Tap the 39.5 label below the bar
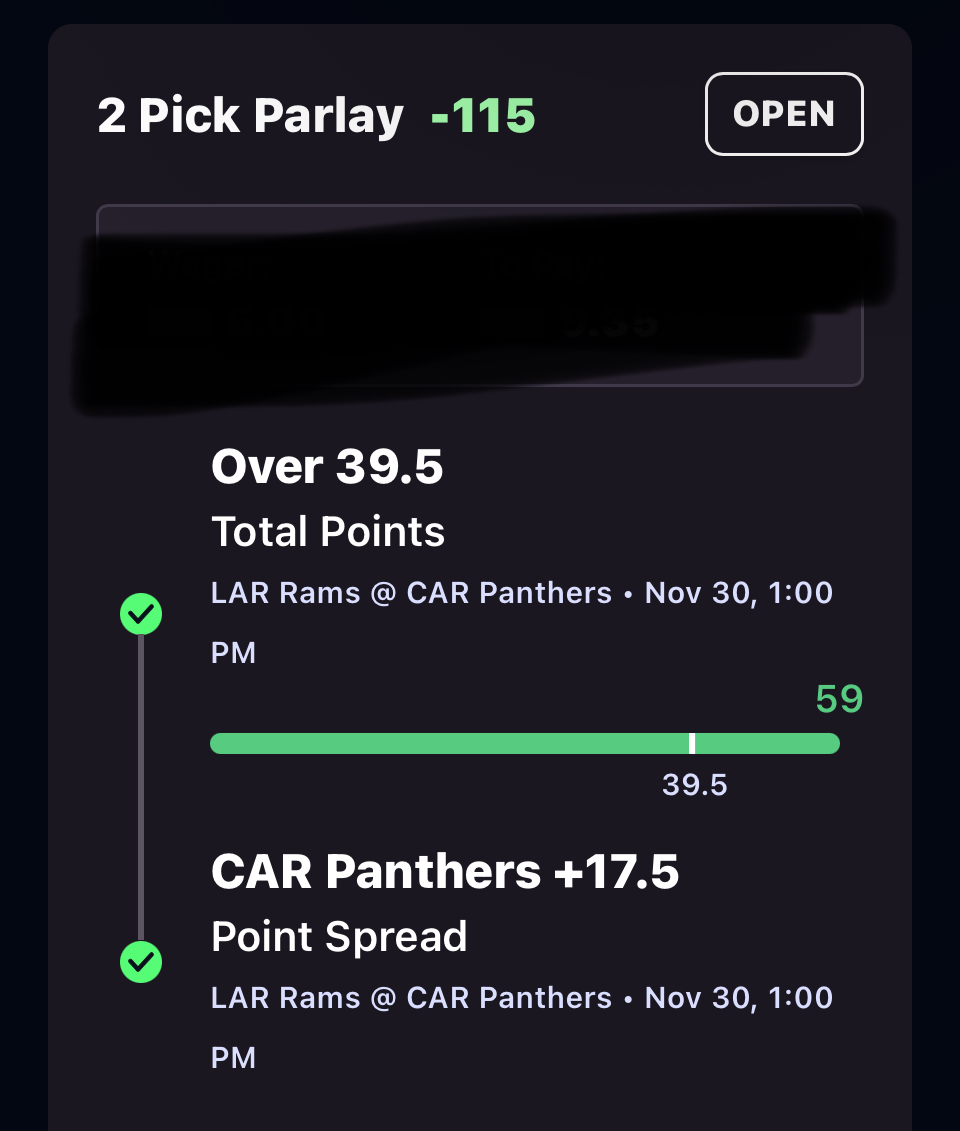960x1131 pixels. [695, 785]
